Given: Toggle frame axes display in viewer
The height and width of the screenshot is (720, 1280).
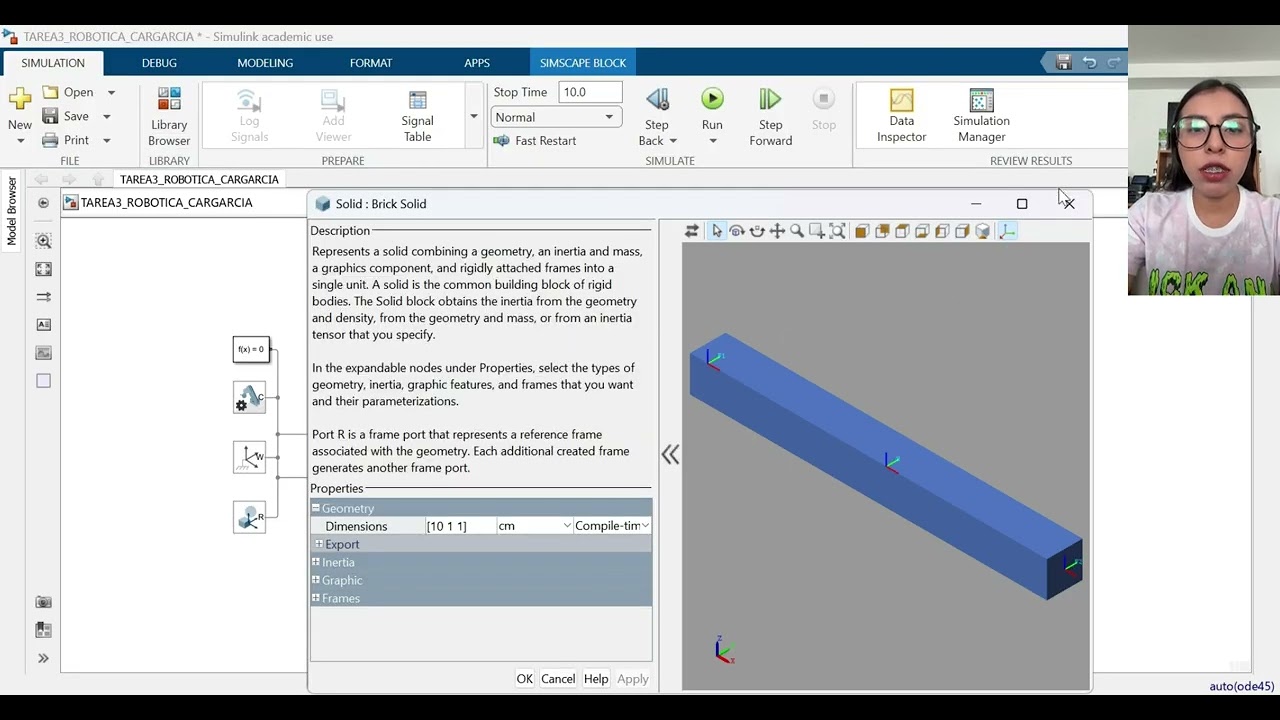Looking at the screenshot, I should [x=1007, y=231].
